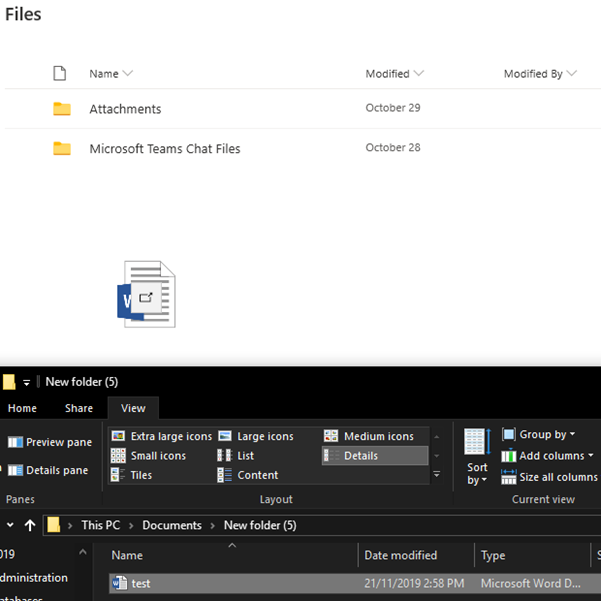The width and height of the screenshot is (601, 601).
Task: Click the dragged Word document shortcut icon
Action: point(146,294)
